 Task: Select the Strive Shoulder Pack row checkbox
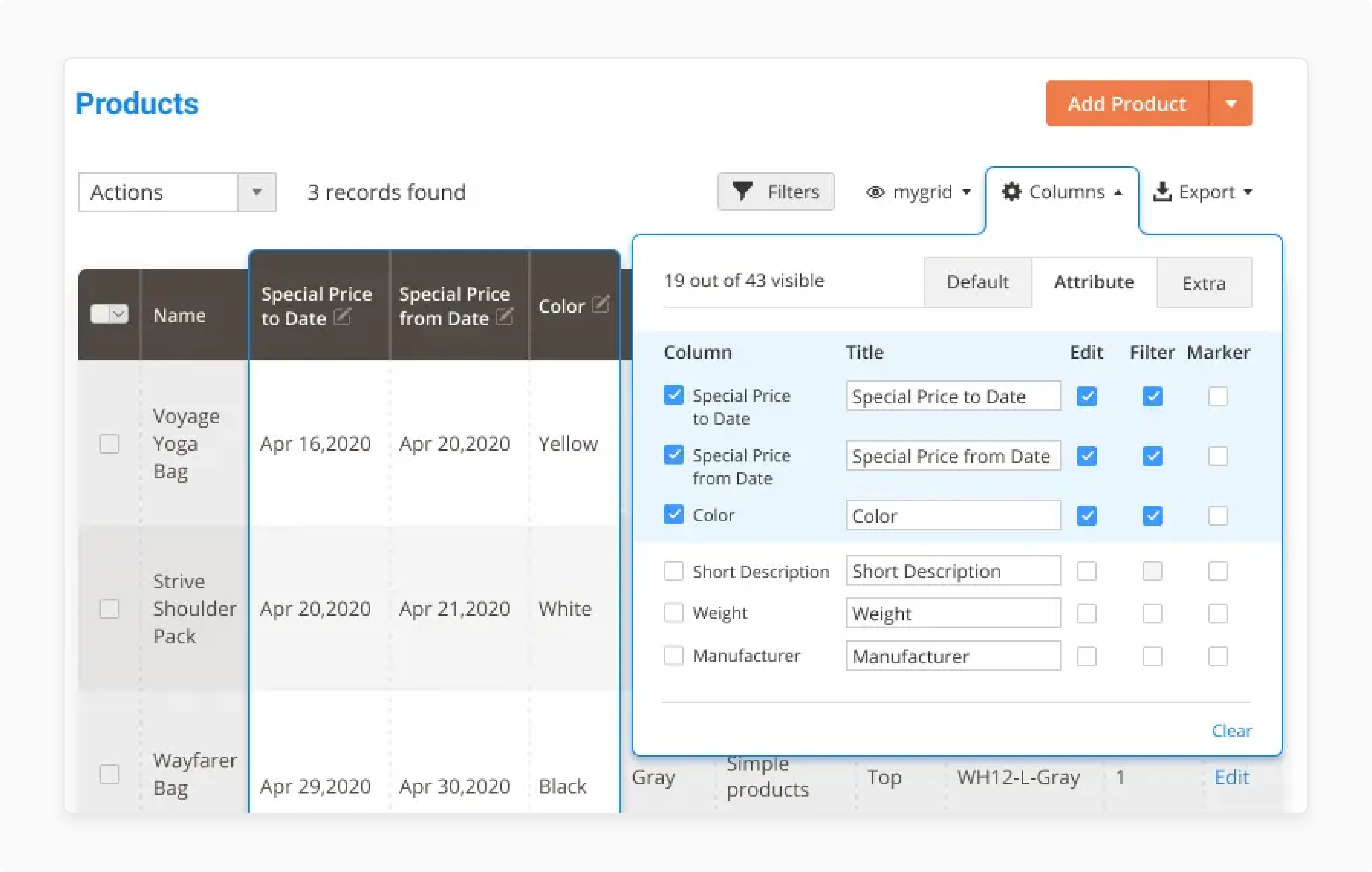pyautogui.click(x=109, y=609)
